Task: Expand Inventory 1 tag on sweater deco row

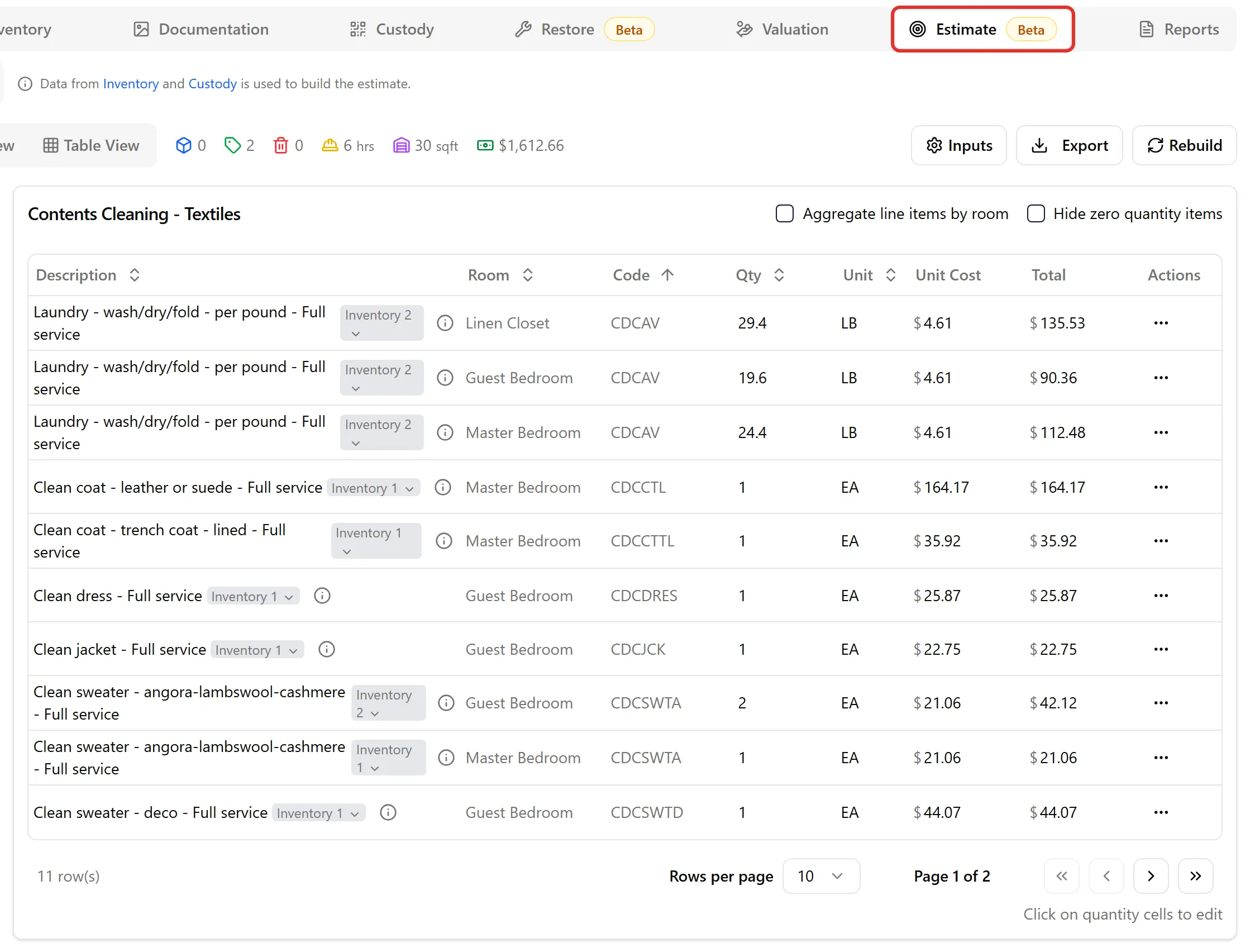Action: pyautogui.click(x=319, y=814)
